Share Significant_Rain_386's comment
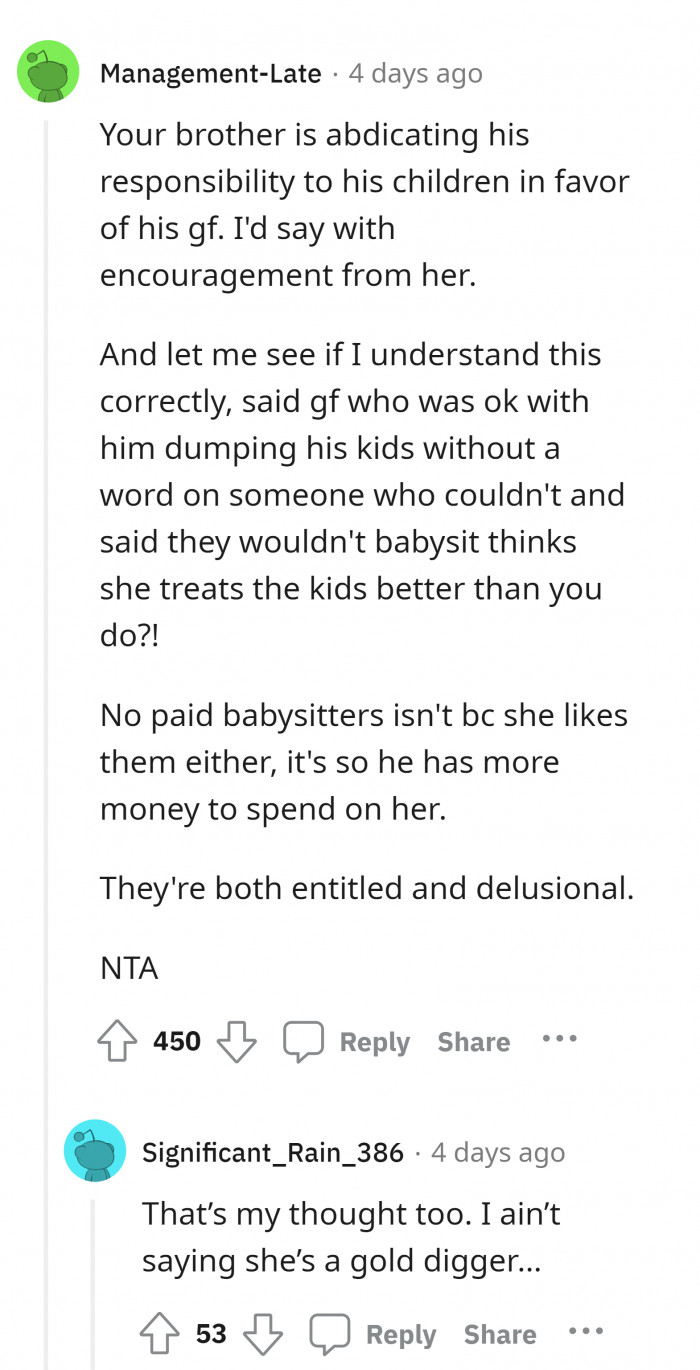The height and width of the screenshot is (1370, 700). point(500,1334)
